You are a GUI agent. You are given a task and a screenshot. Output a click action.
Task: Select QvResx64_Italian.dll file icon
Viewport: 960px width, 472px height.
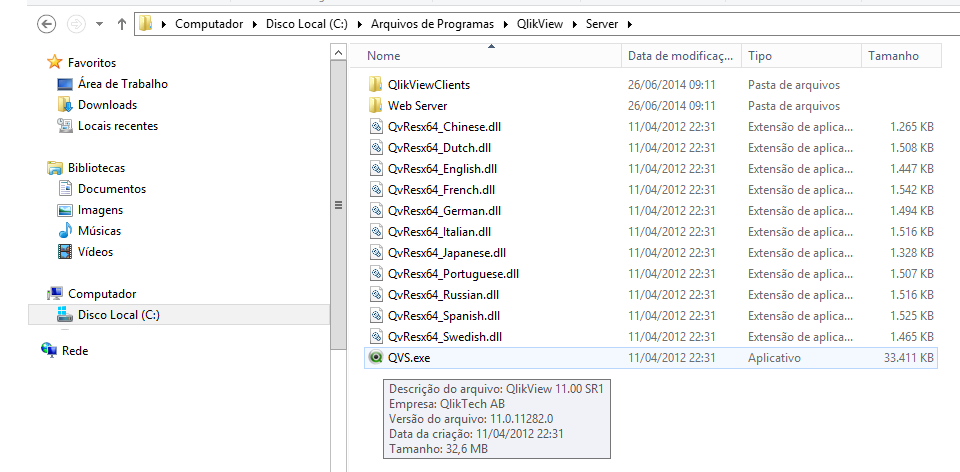376,231
